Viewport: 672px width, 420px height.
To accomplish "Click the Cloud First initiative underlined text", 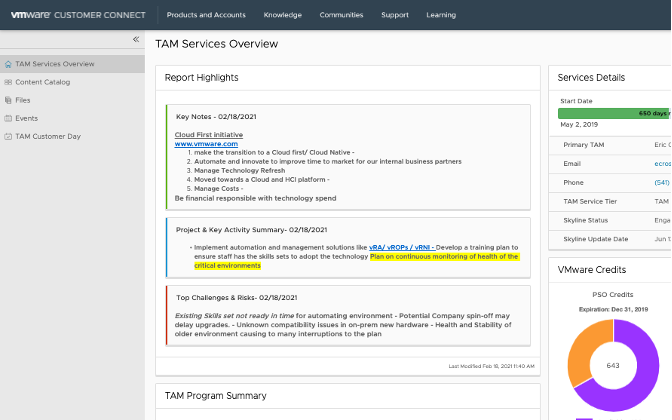I will 209,135.
